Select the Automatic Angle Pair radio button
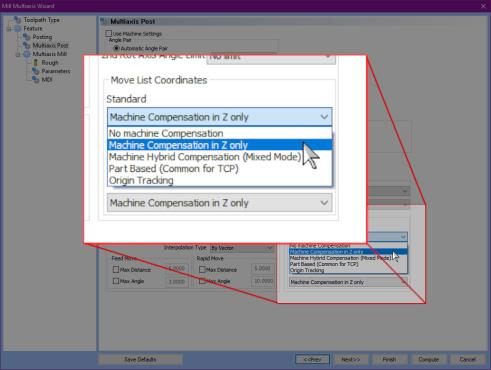Screen dimensions: 491x370 click(x=116, y=48)
